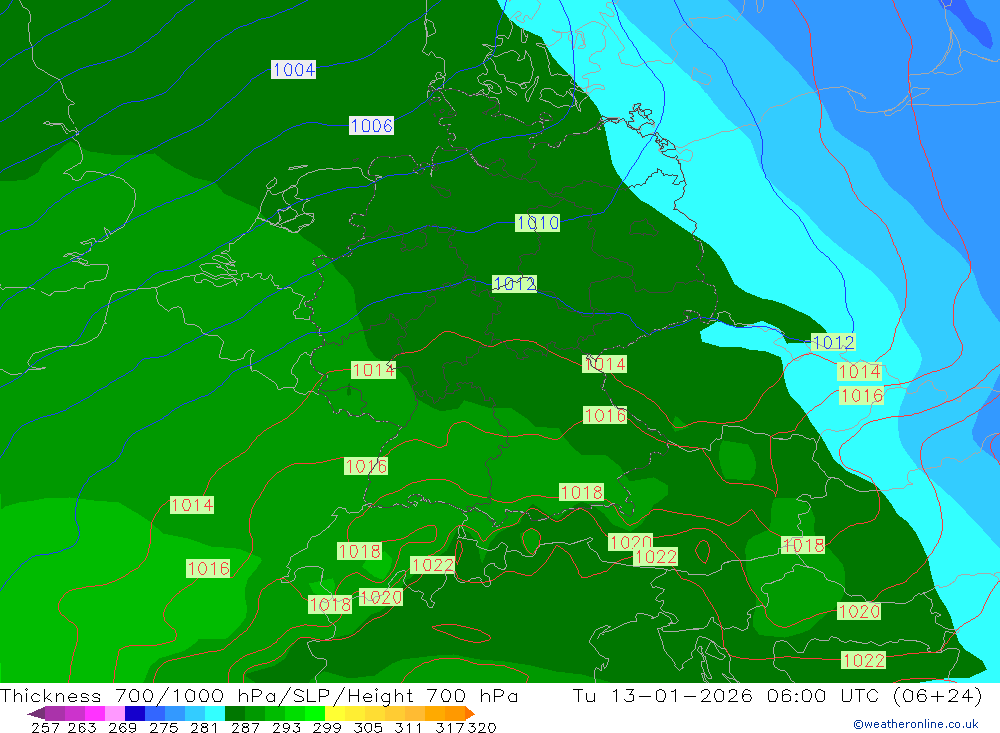Click the purple left arrow end of legend

pos(36,713)
